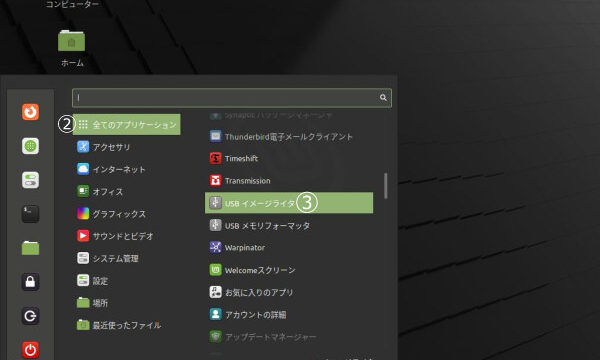Open the インターネット category
Viewport: 600px width, 360px height.
click(127, 169)
